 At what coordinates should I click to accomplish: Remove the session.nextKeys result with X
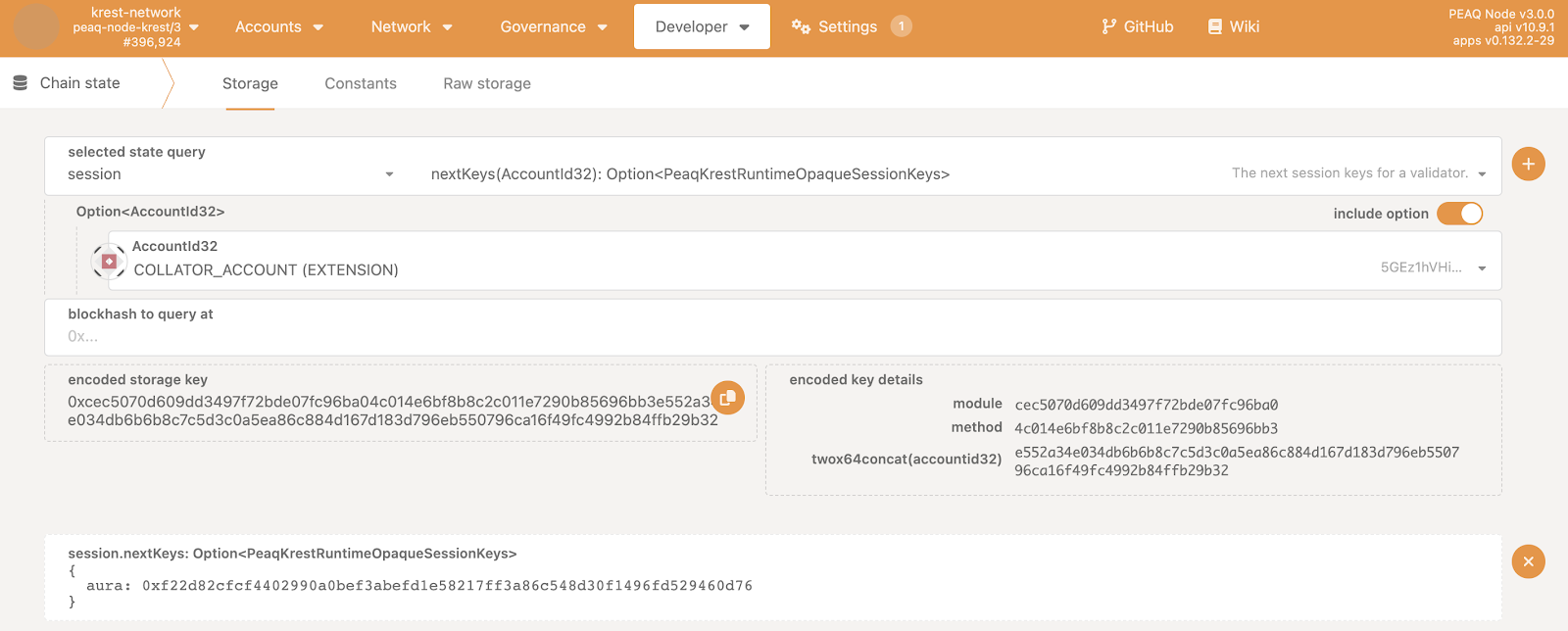(1528, 561)
